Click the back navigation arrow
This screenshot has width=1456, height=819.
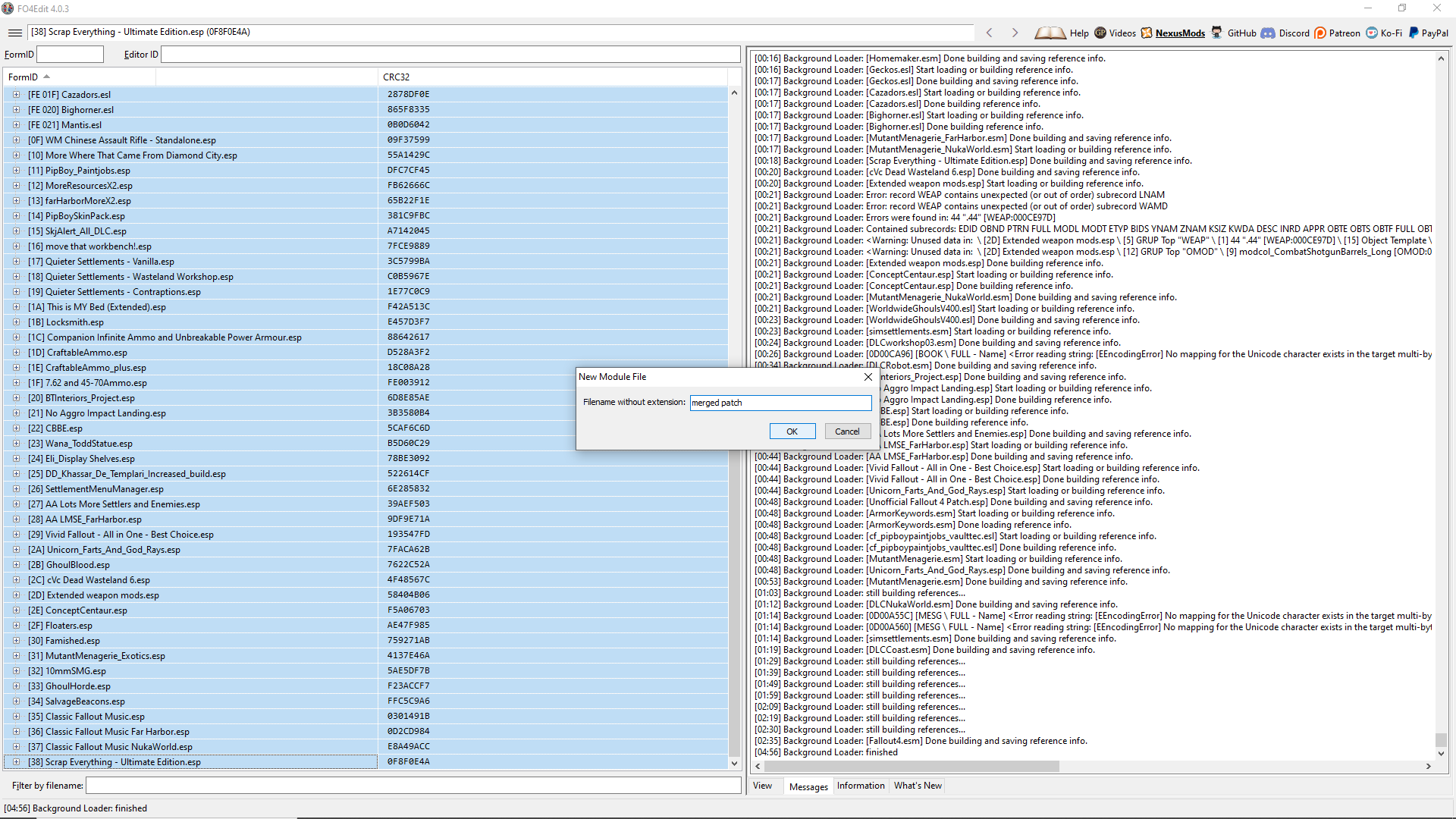click(x=990, y=33)
